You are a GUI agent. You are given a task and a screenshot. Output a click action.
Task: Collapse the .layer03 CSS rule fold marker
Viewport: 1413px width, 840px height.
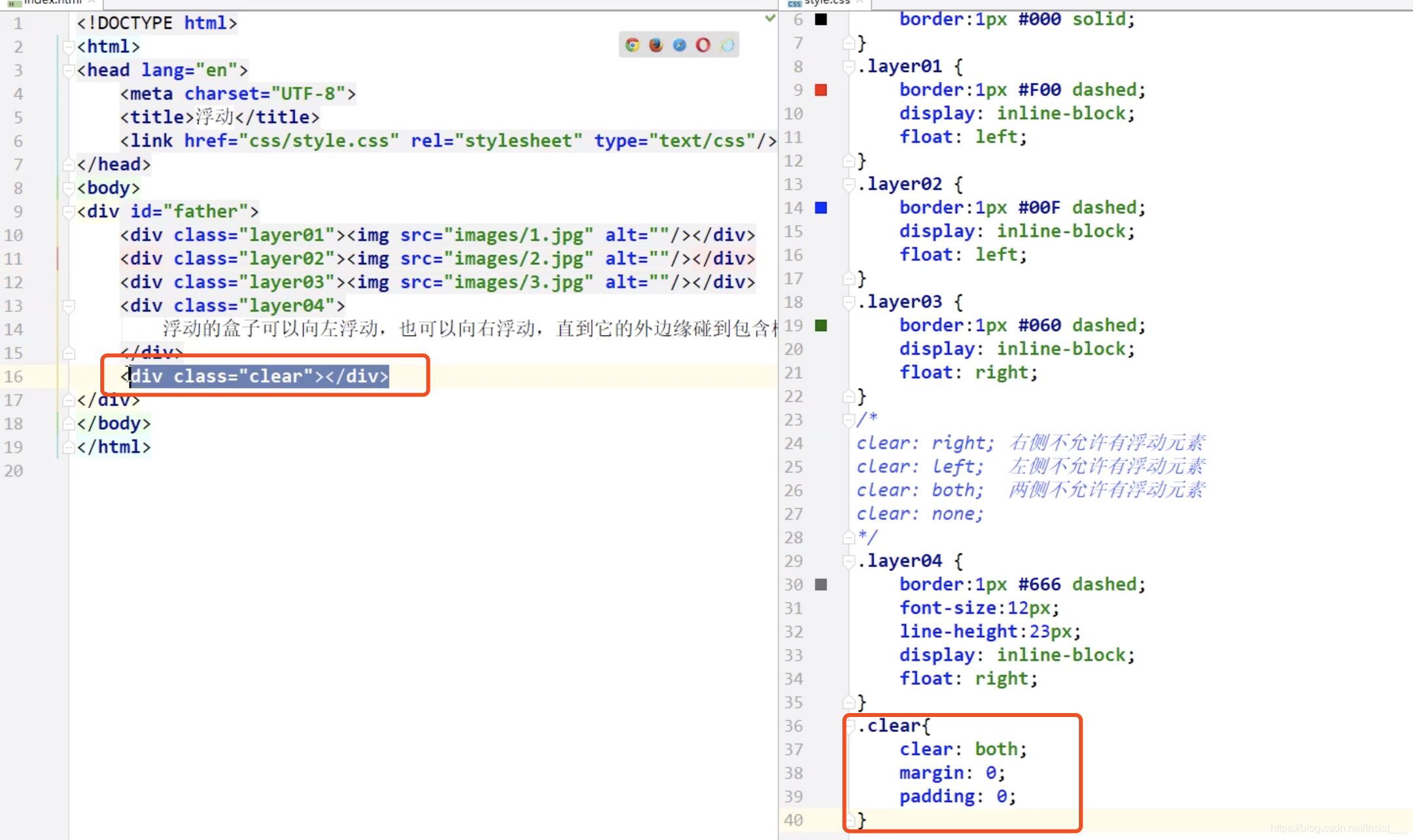[x=848, y=302]
